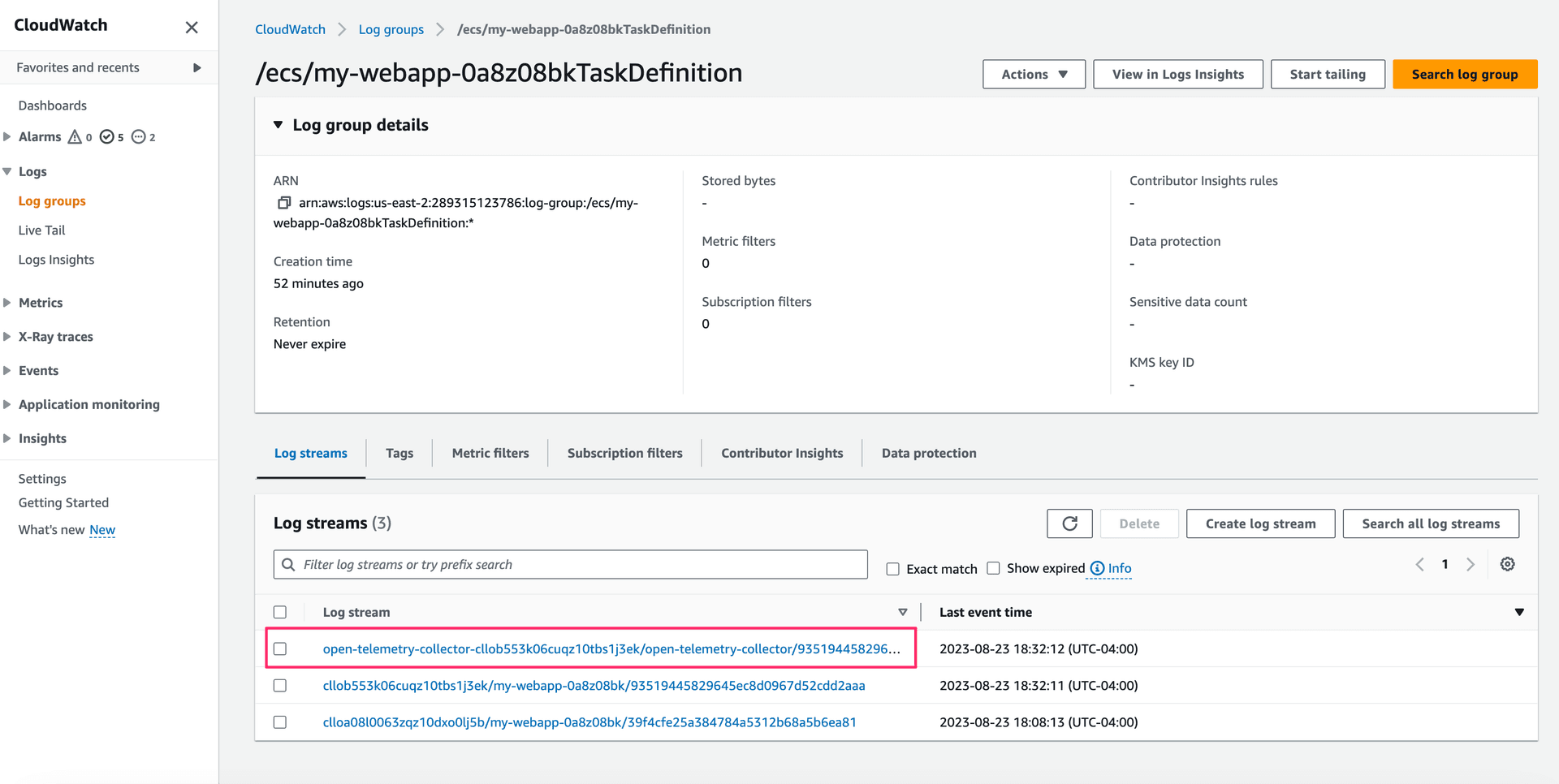Go to previous page of log streams
Viewport: 1559px width, 784px height.
pos(1419,564)
